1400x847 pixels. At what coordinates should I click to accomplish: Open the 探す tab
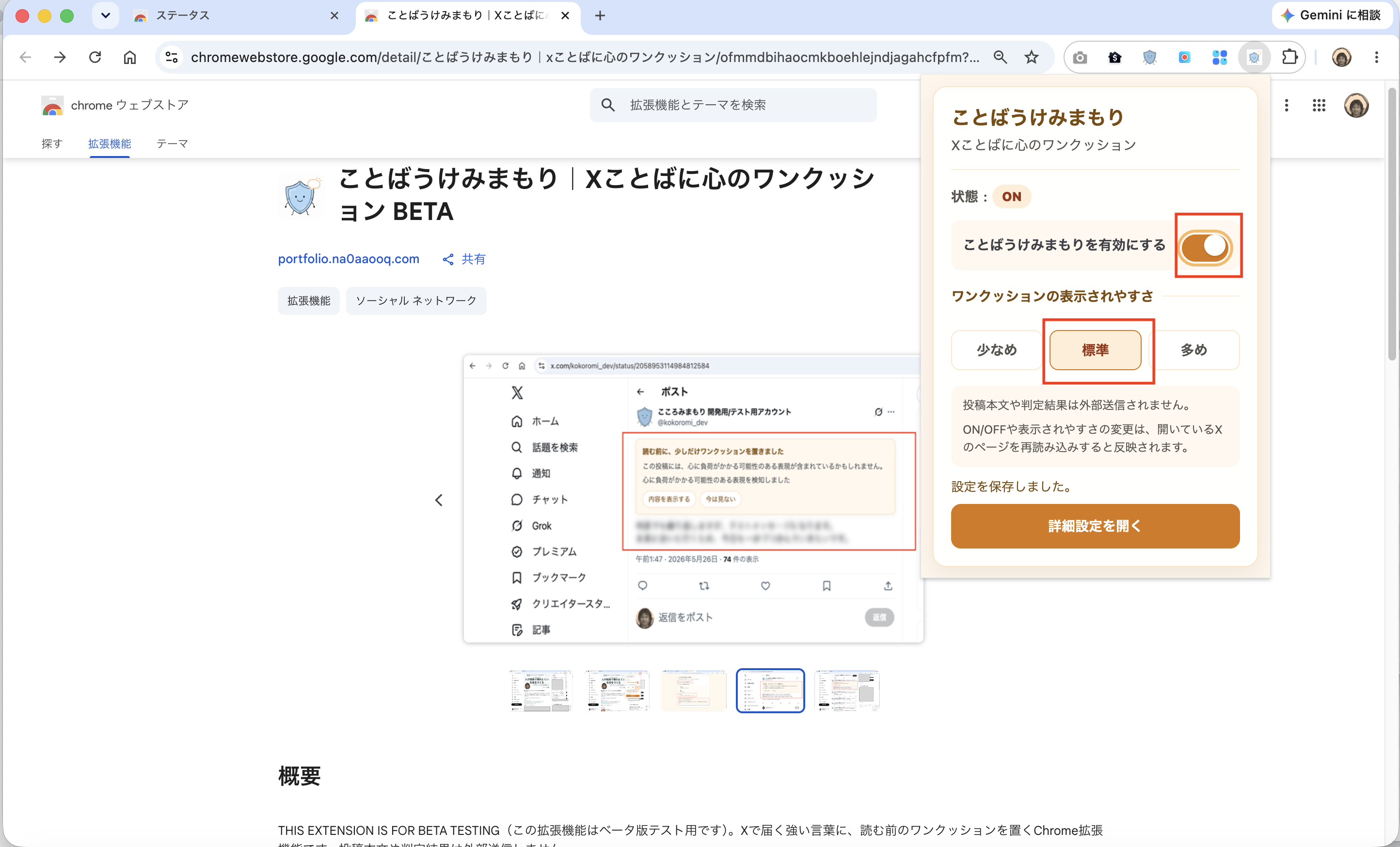coord(52,144)
